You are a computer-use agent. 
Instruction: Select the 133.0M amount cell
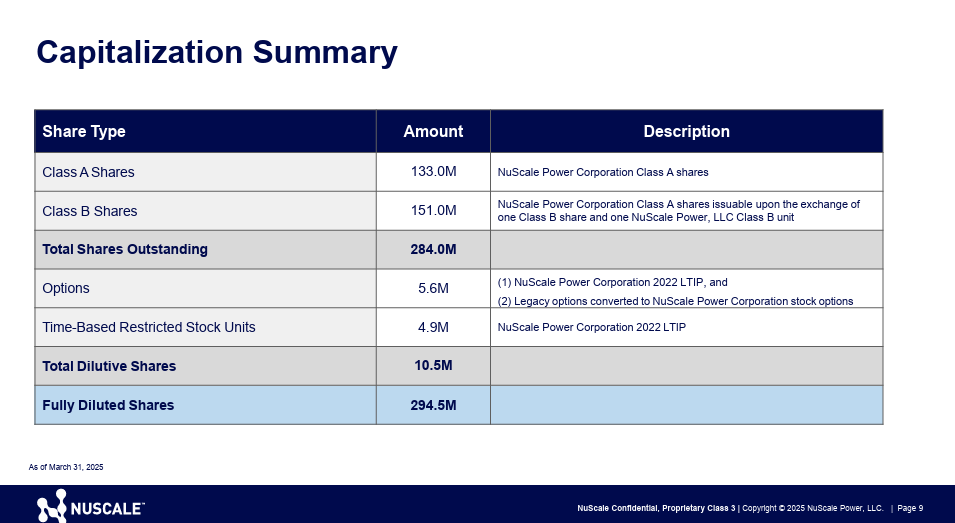[x=433, y=172]
